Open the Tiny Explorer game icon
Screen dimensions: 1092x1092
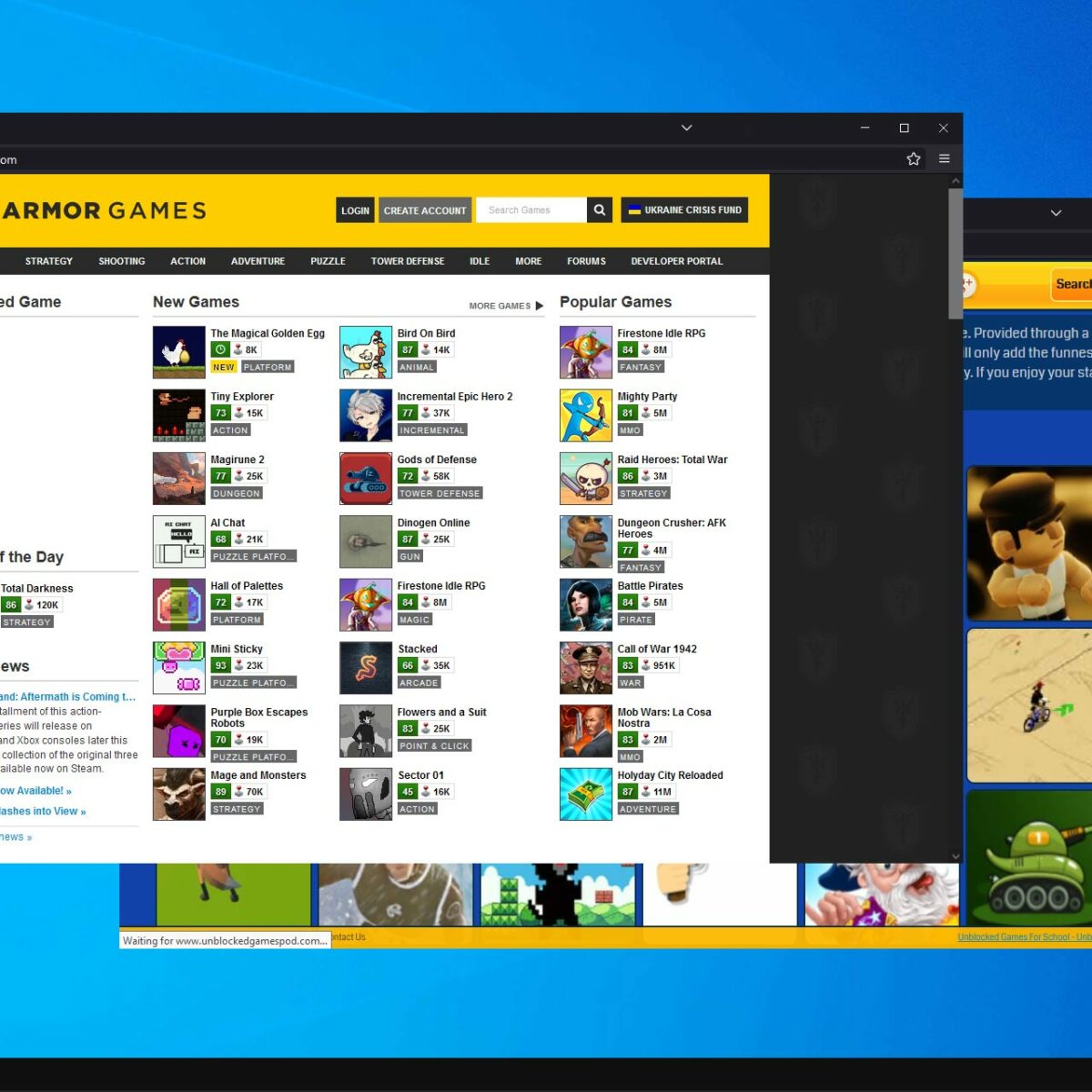[x=178, y=415]
